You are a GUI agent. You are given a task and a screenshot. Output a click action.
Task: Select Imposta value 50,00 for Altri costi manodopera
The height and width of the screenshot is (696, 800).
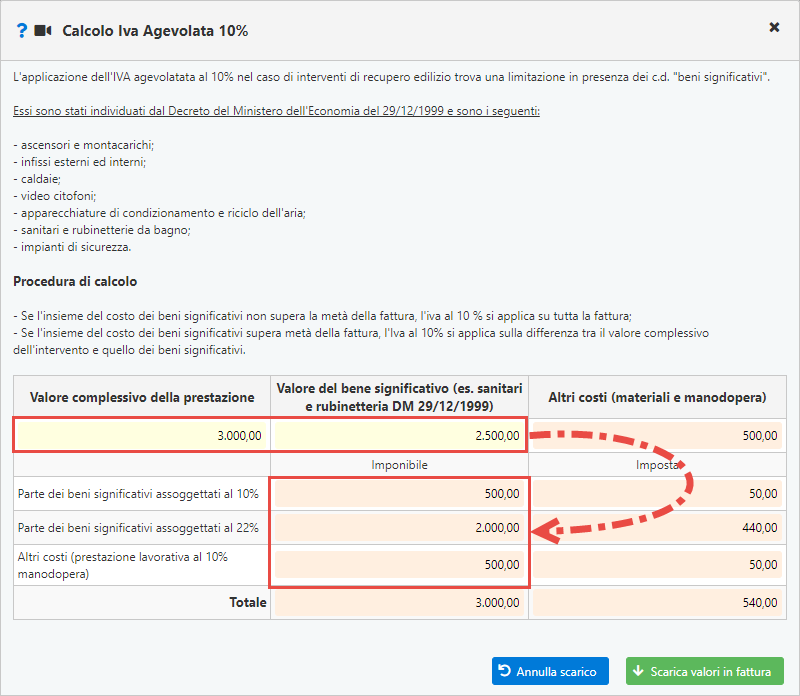(657, 565)
